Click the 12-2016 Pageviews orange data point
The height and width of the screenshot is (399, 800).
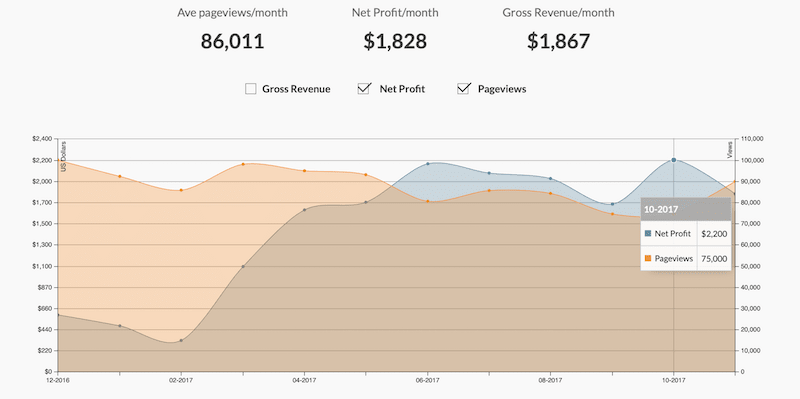tap(58, 162)
